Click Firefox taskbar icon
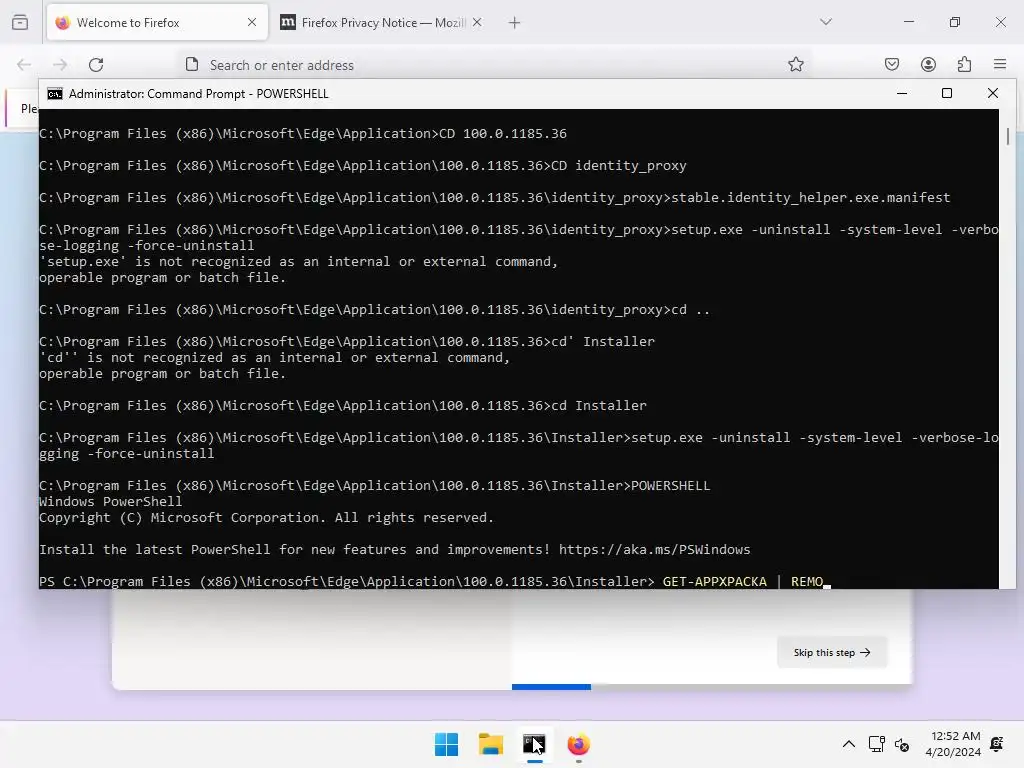Screen dimensions: 1024x768 (579, 744)
